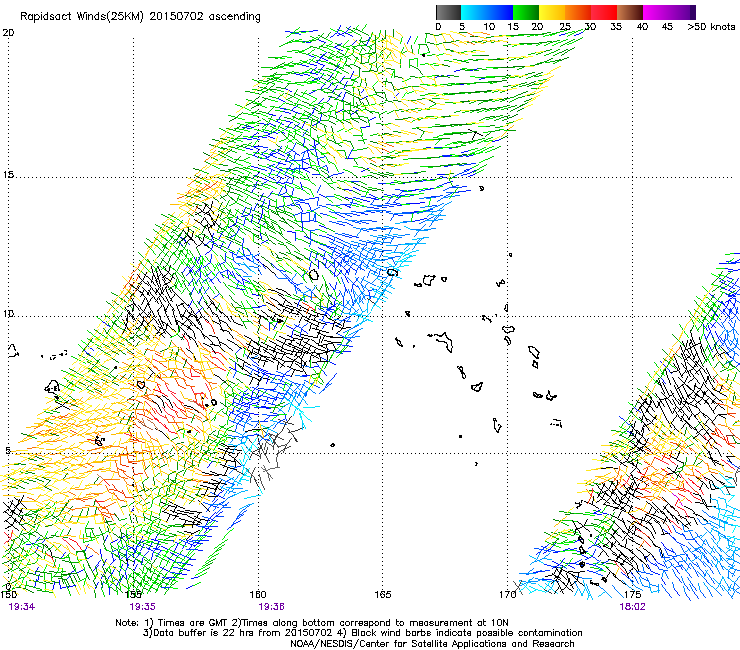
Task: Click the 'NOAA/NESDIS/Center for Satellite Applications and Research' credit
Action: (x=432, y=644)
